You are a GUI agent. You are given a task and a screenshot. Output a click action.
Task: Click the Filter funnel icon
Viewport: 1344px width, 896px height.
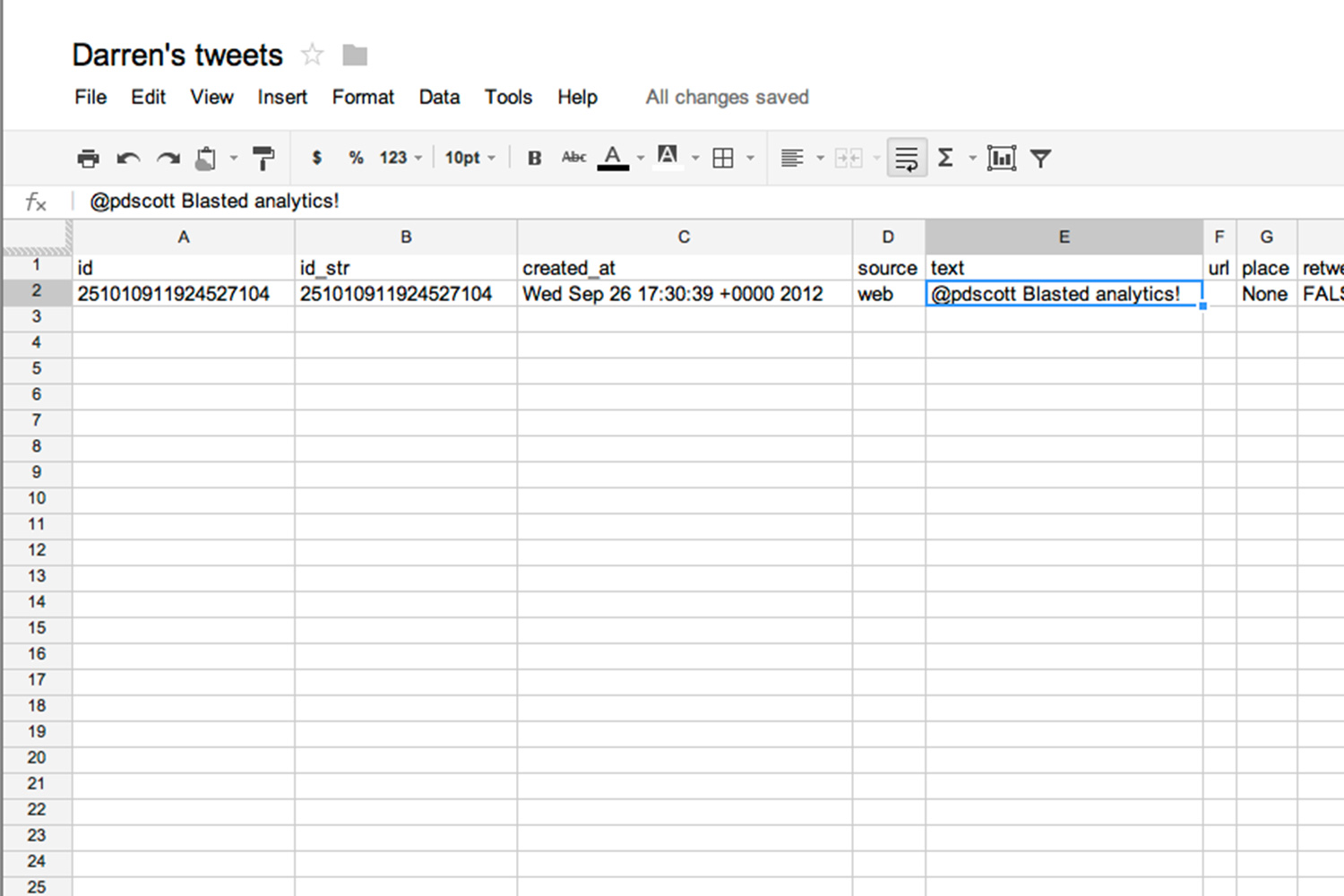click(1040, 159)
